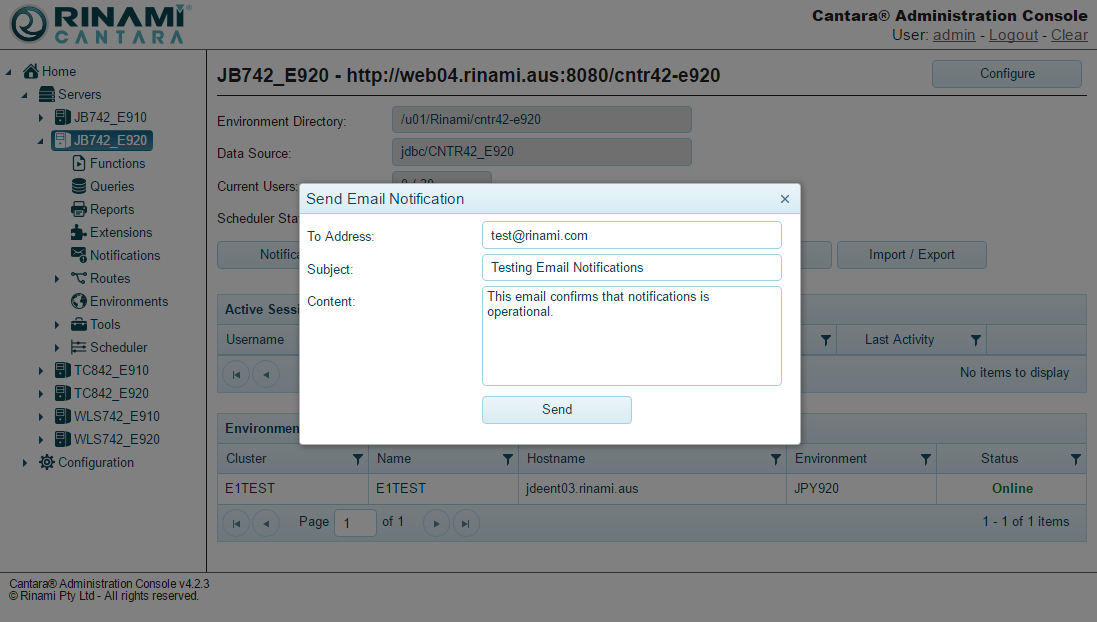
Task: Expand the Tools tree node
Action: pos(57,325)
